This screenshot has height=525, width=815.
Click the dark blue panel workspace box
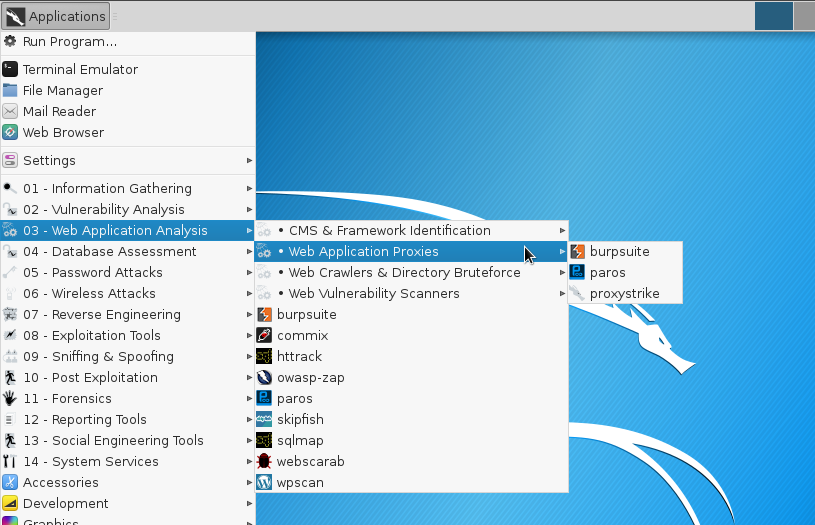click(774, 16)
